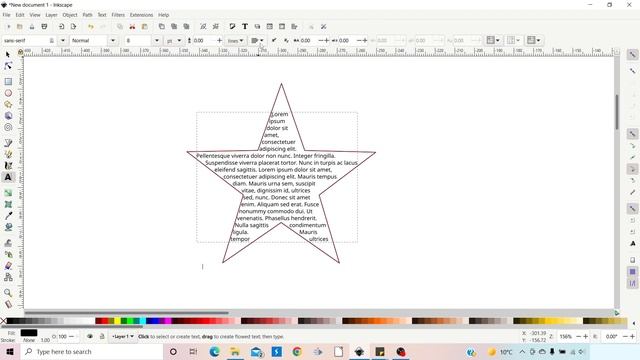
Task: Toggle guide lock at ruler corner
Action: (20, 52)
